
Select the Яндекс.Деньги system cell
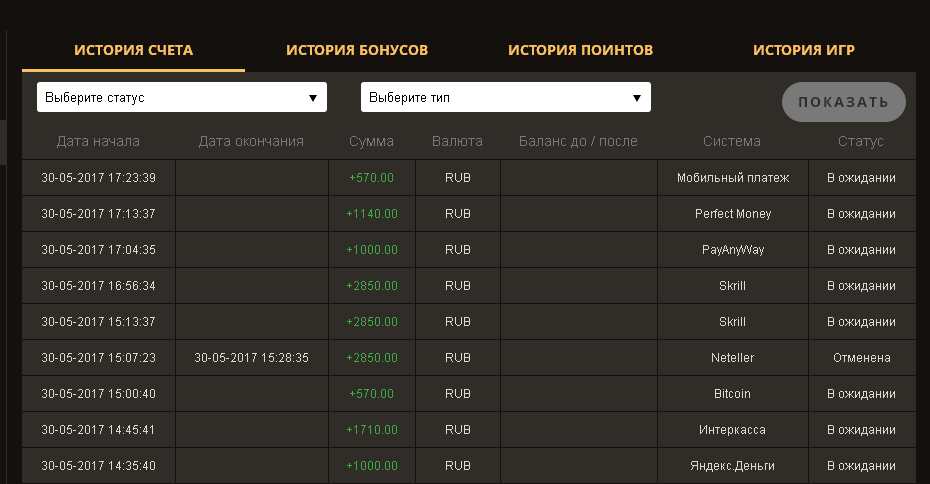point(733,466)
